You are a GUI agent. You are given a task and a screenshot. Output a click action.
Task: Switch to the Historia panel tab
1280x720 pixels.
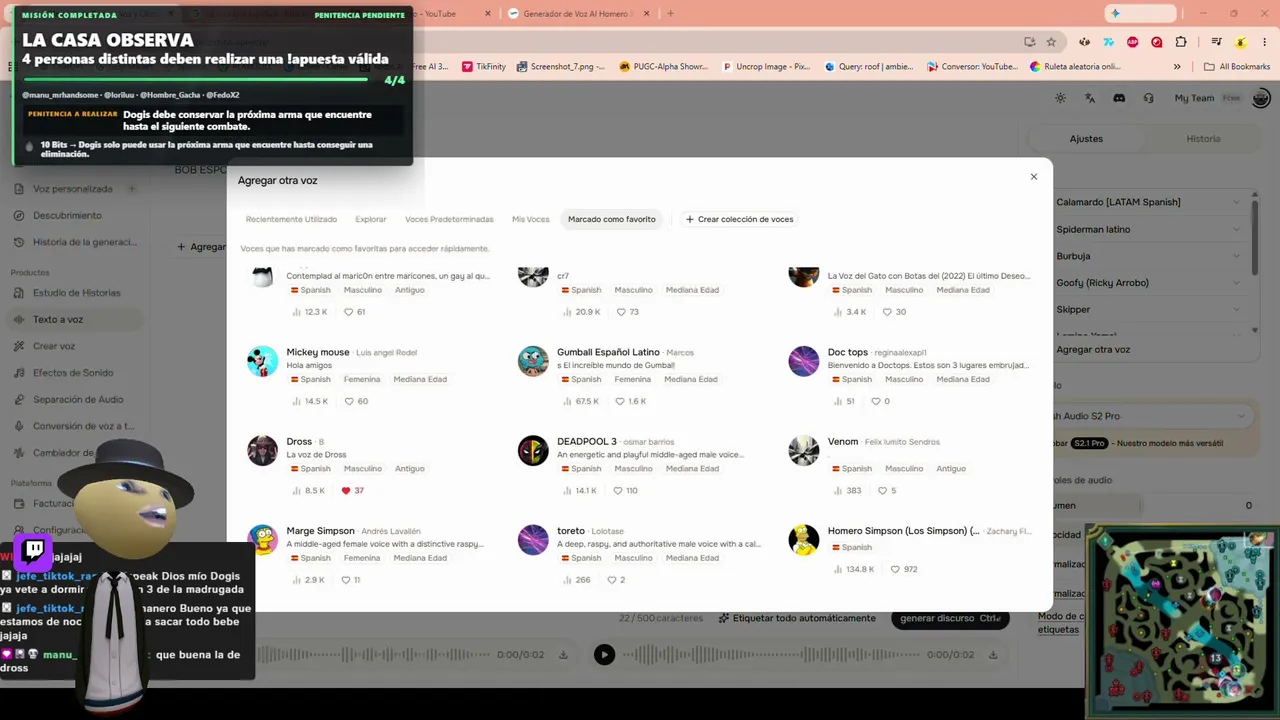[1203, 139]
